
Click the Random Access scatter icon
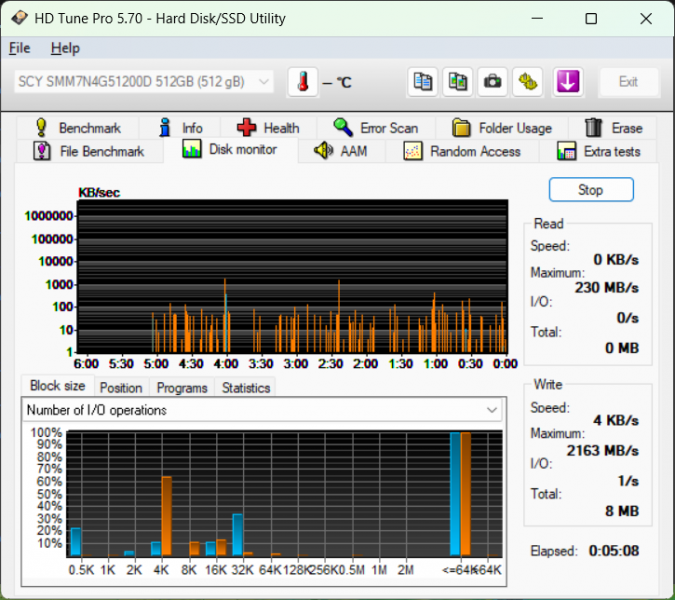[413, 151]
